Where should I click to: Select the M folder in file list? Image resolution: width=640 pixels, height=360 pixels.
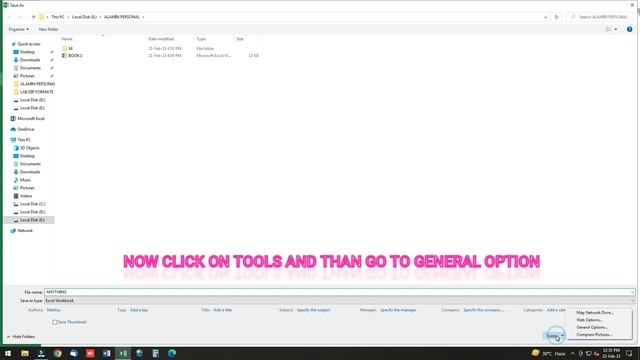click(x=70, y=49)
